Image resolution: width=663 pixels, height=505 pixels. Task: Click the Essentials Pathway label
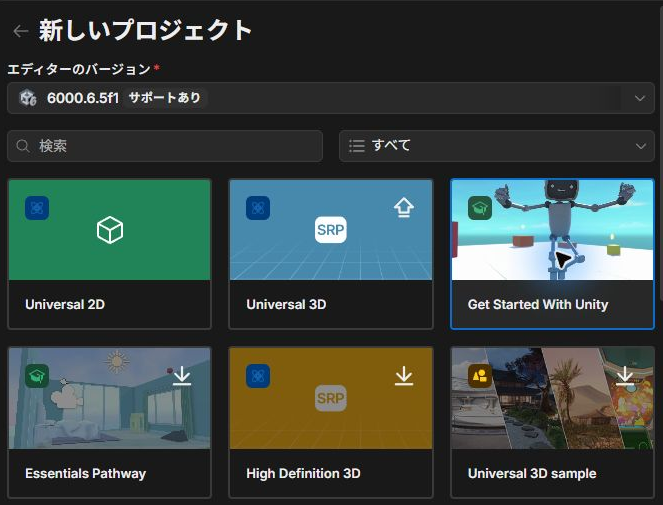85,473
